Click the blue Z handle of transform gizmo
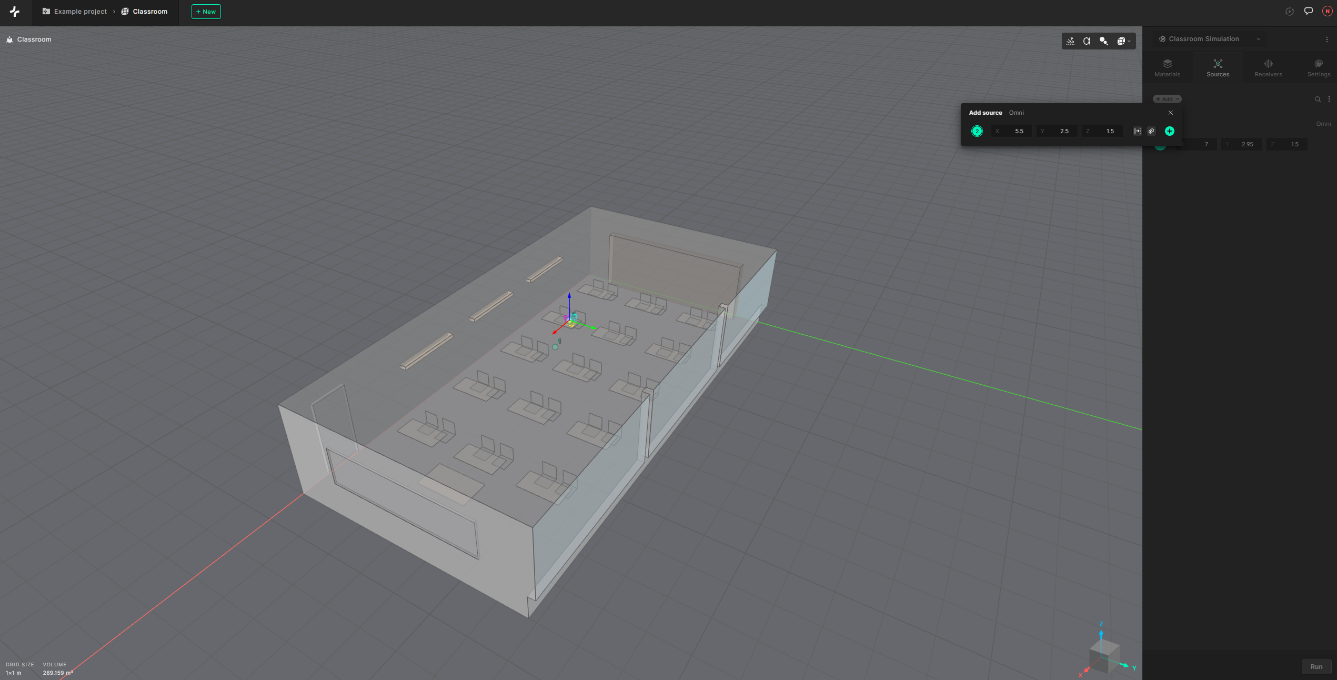Screen dimensions: 1337x680 click(569, 299)
